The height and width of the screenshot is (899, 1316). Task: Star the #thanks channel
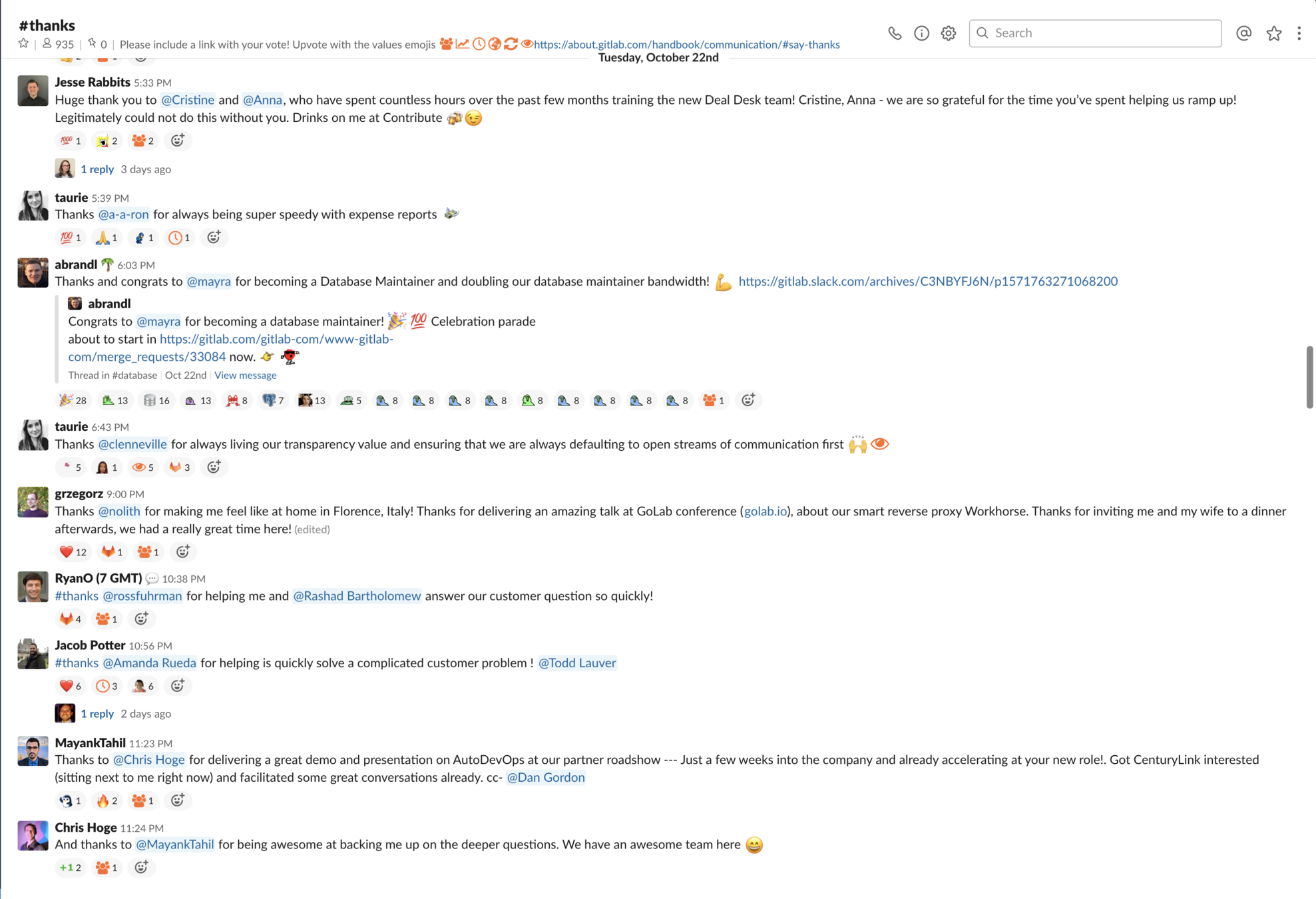24,44
